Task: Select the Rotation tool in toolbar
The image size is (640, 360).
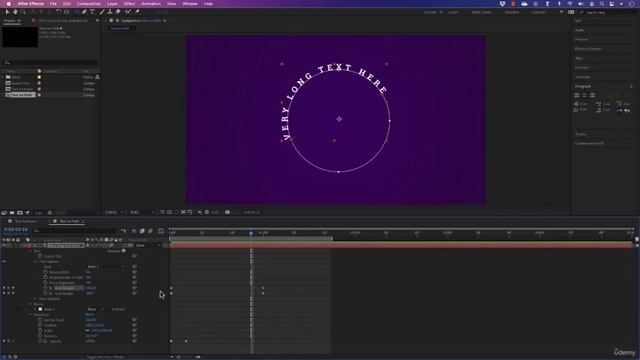Action: point(59,12)
